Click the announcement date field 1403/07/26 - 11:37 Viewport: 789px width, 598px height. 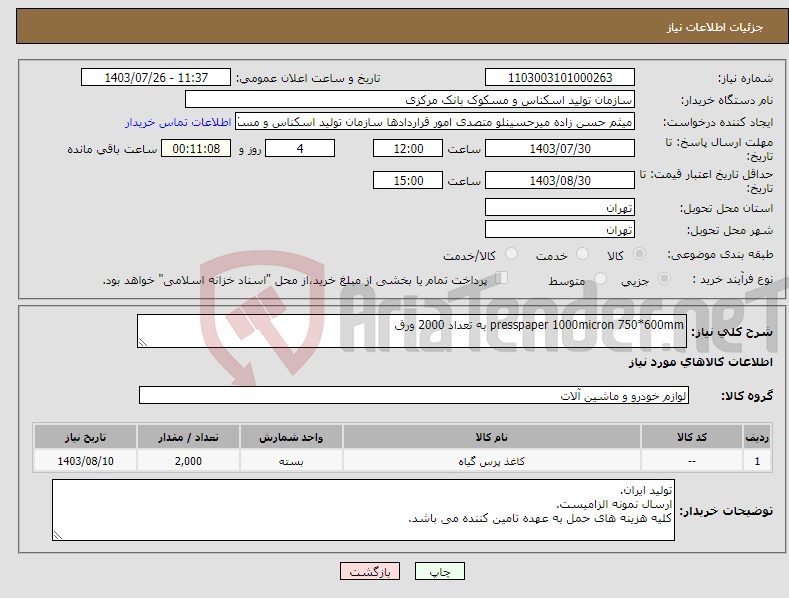[156, 78]
